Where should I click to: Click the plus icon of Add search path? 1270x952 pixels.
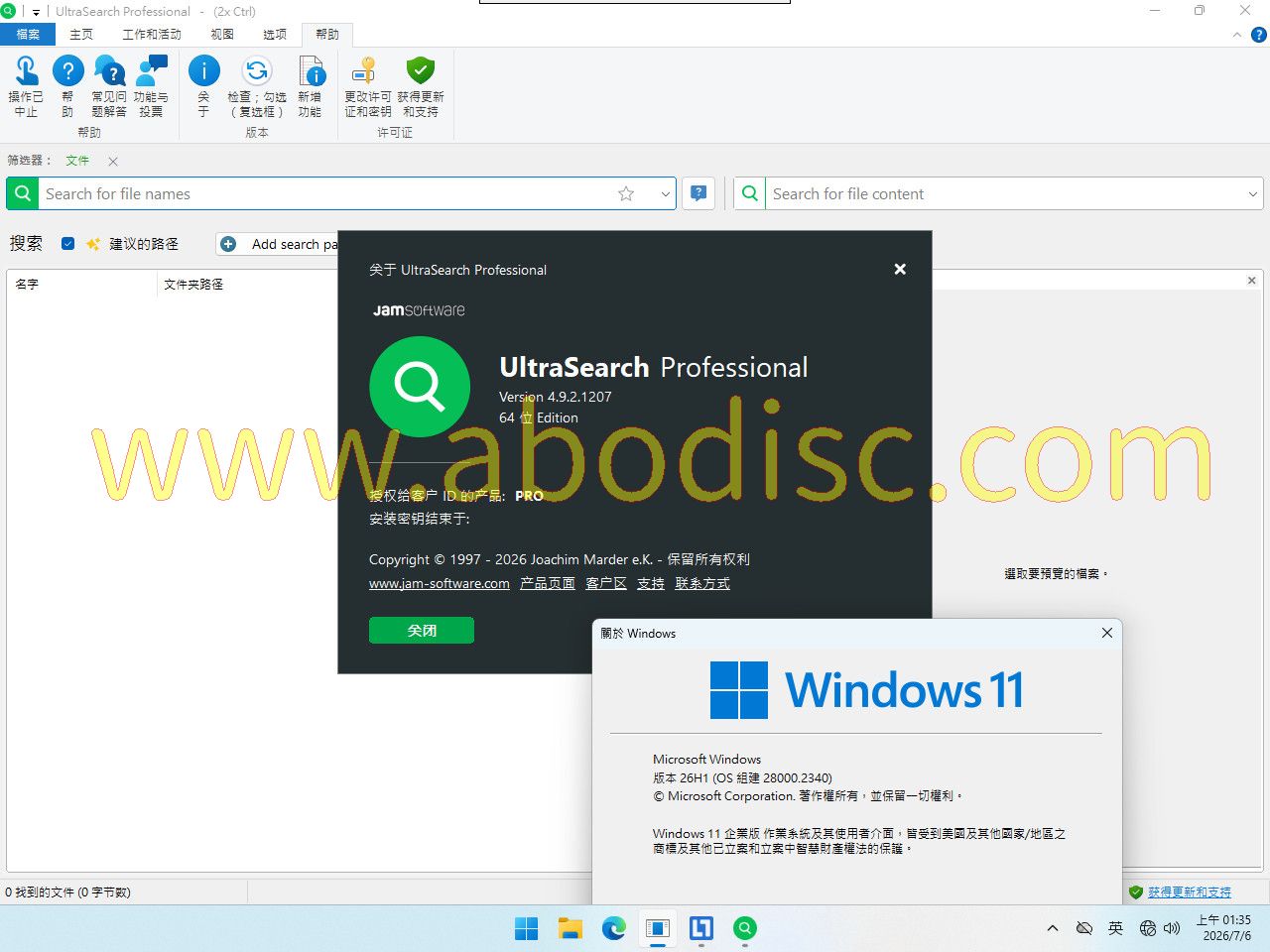(228, 244)
